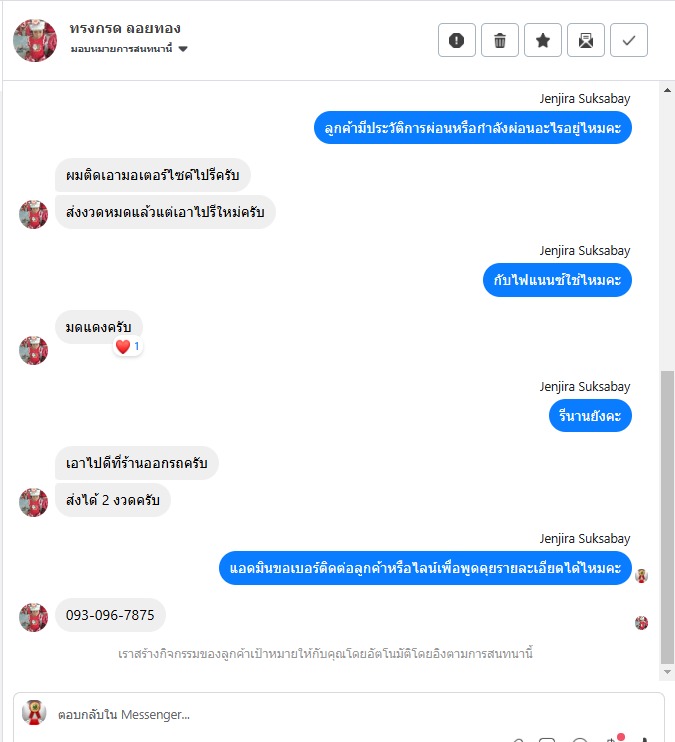Click the auto-created customer activity notice text
675x742 pixels.
[x=325, y=654]
